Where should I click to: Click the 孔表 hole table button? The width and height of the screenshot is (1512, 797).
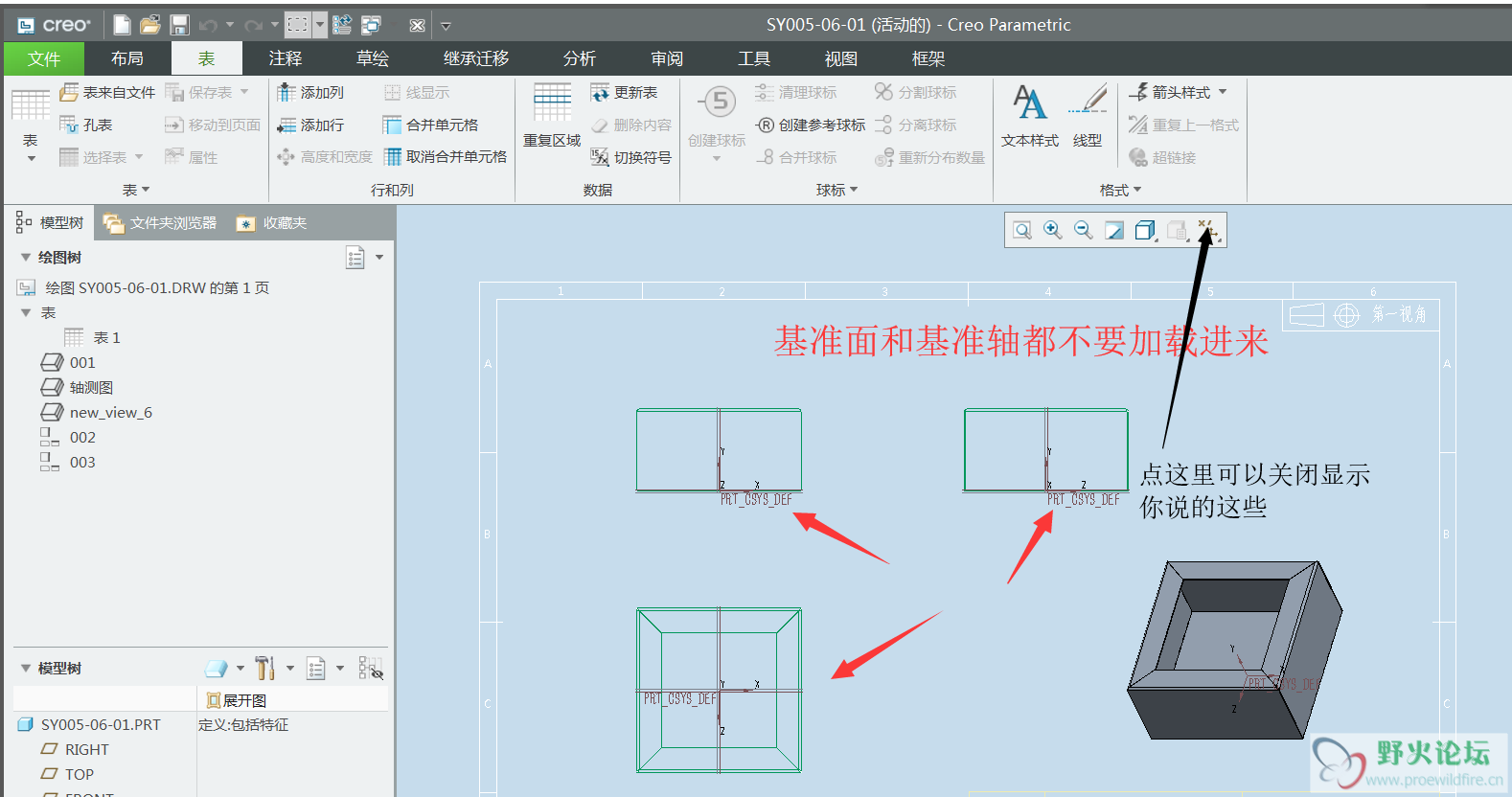click(x=85, y=125)
